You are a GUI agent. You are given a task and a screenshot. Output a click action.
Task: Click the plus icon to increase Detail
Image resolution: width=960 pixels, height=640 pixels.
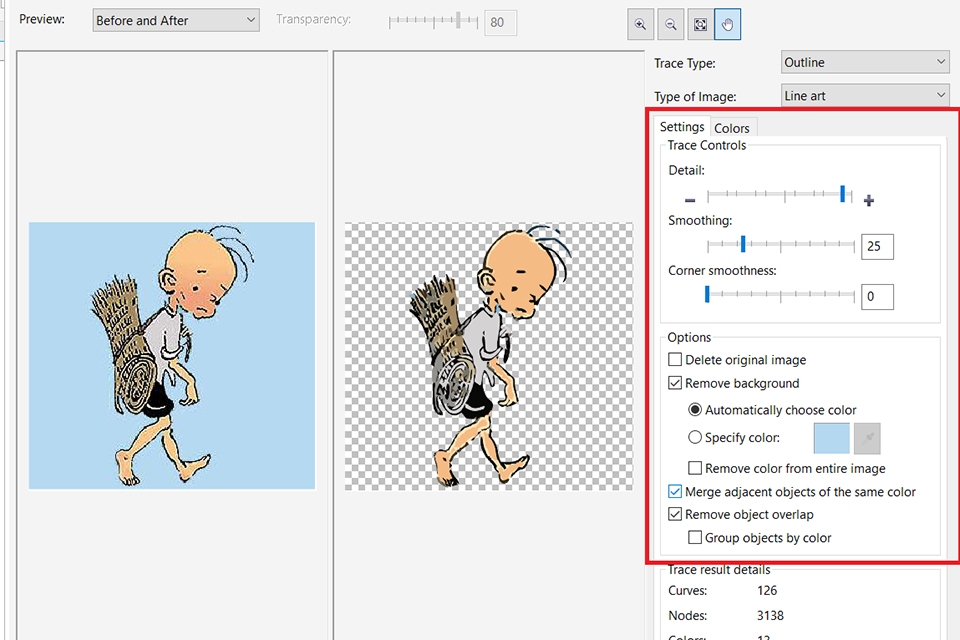click(868, 199)
